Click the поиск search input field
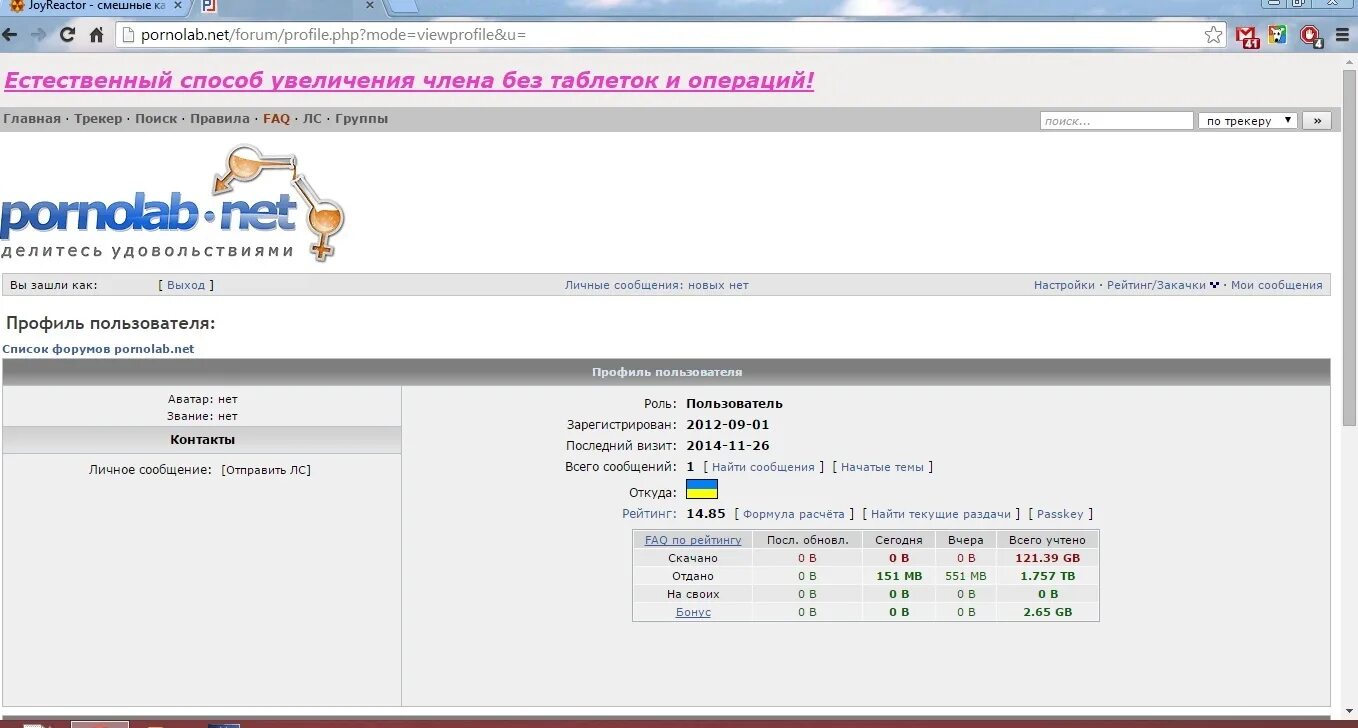Screen dimensions: 1358x728 pyautogui.click(x=1117, y=120)
